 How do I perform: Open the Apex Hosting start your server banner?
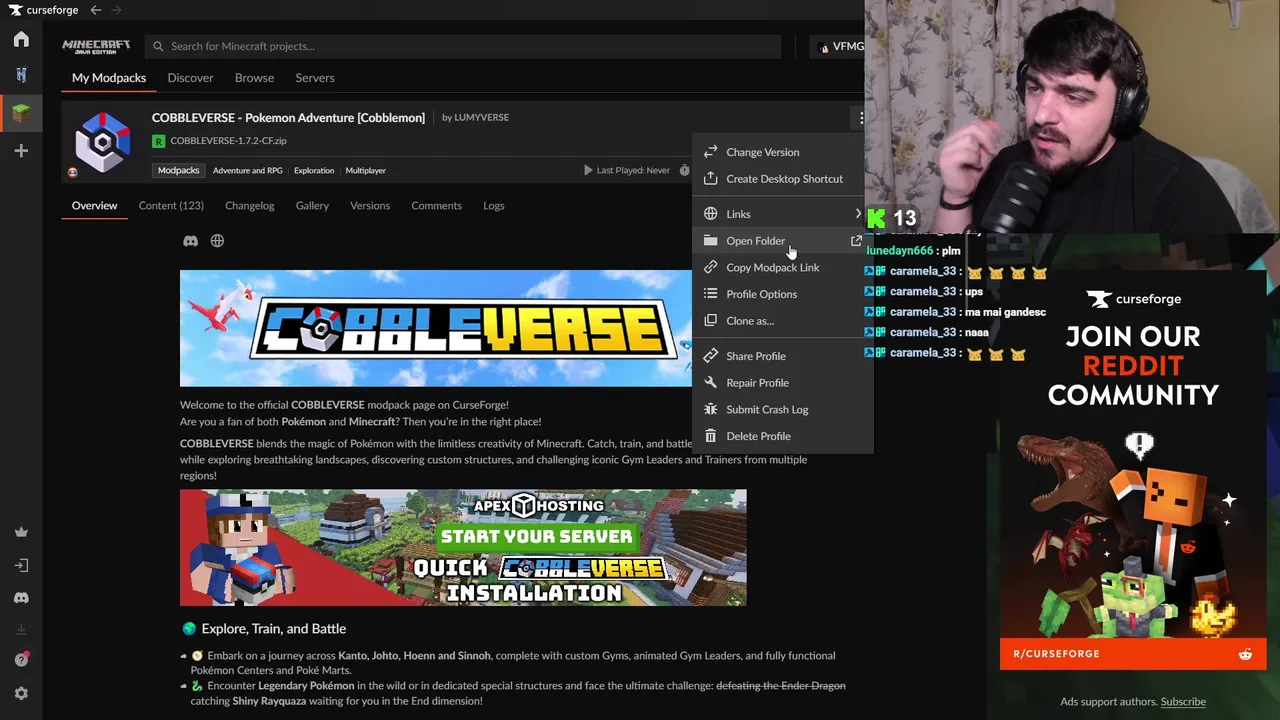tap(463, 548)
